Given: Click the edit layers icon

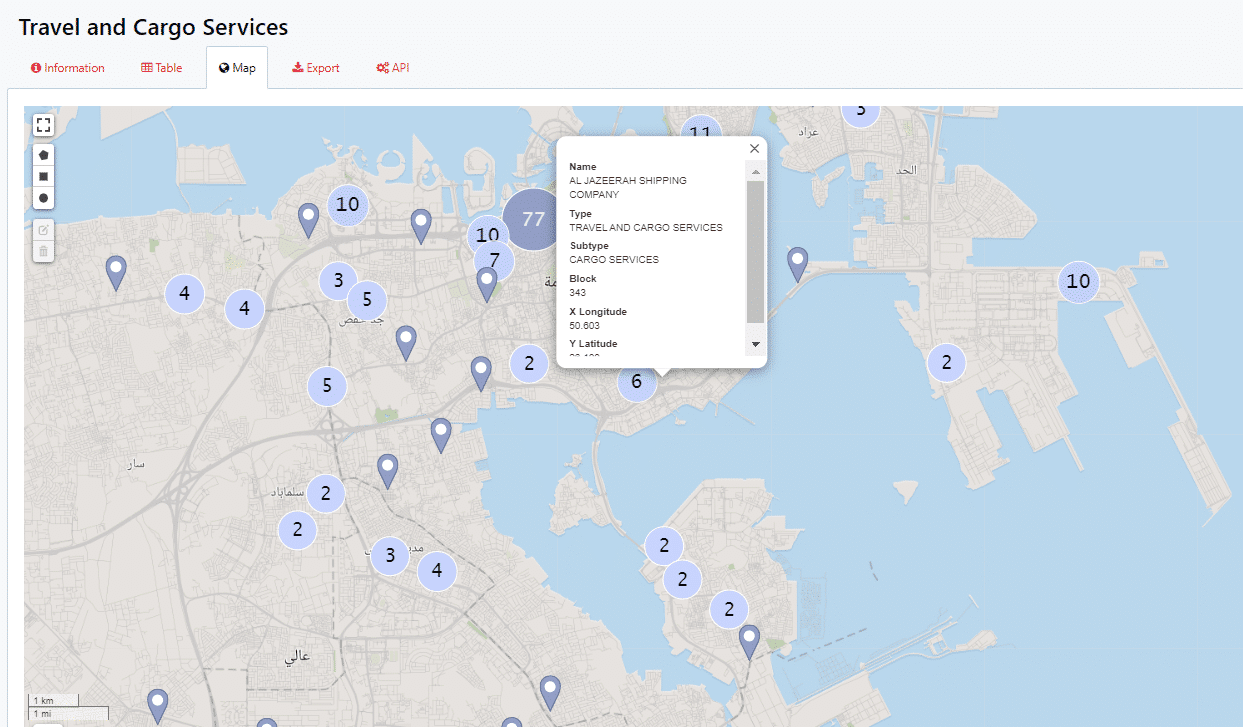Looking at the screenshot, I should [x=43, y=230].
